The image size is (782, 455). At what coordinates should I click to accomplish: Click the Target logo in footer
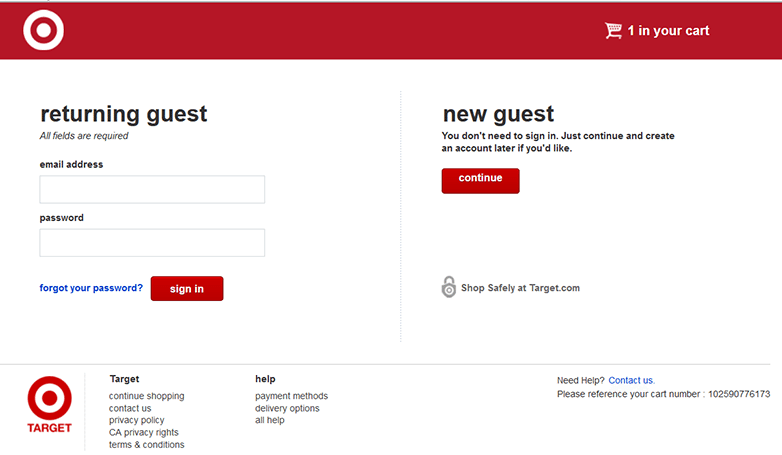[x=49, y=405]
